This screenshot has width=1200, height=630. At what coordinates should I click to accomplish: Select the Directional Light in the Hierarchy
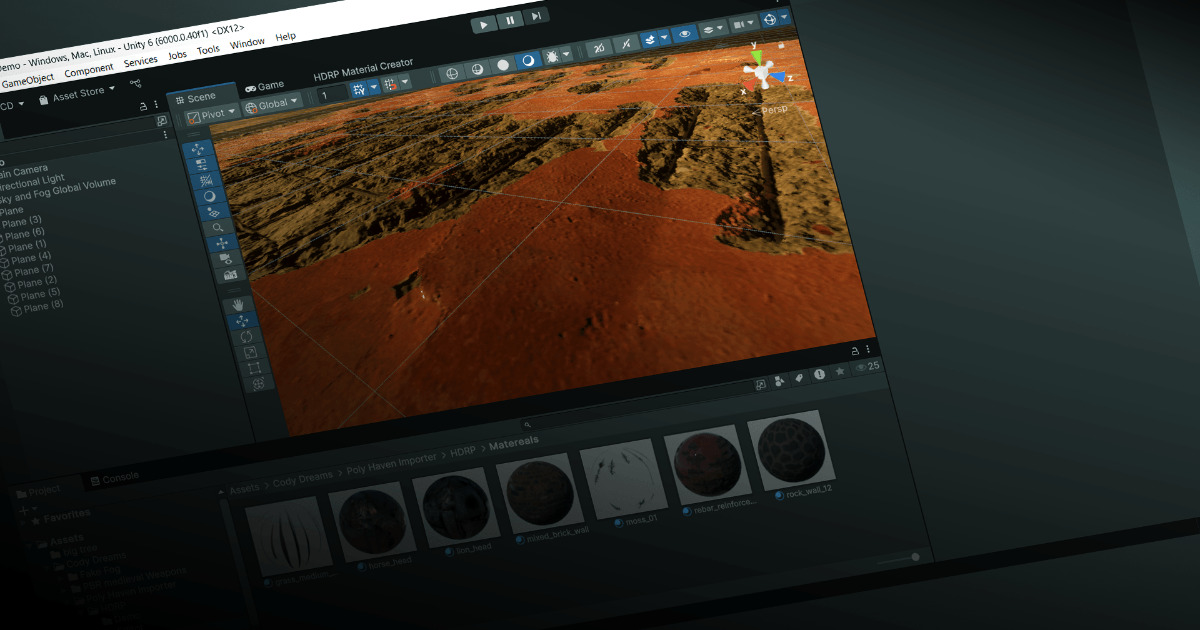click(32, 181)
